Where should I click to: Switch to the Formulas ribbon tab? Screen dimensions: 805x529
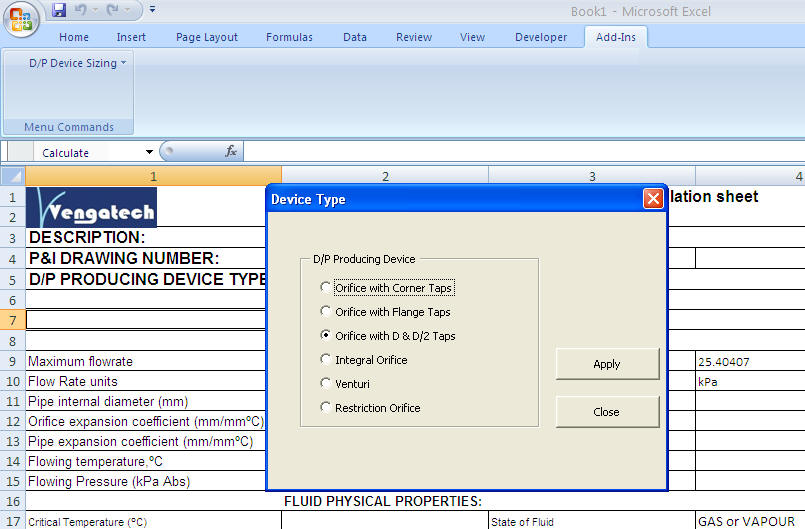click(x=289, y=37)
